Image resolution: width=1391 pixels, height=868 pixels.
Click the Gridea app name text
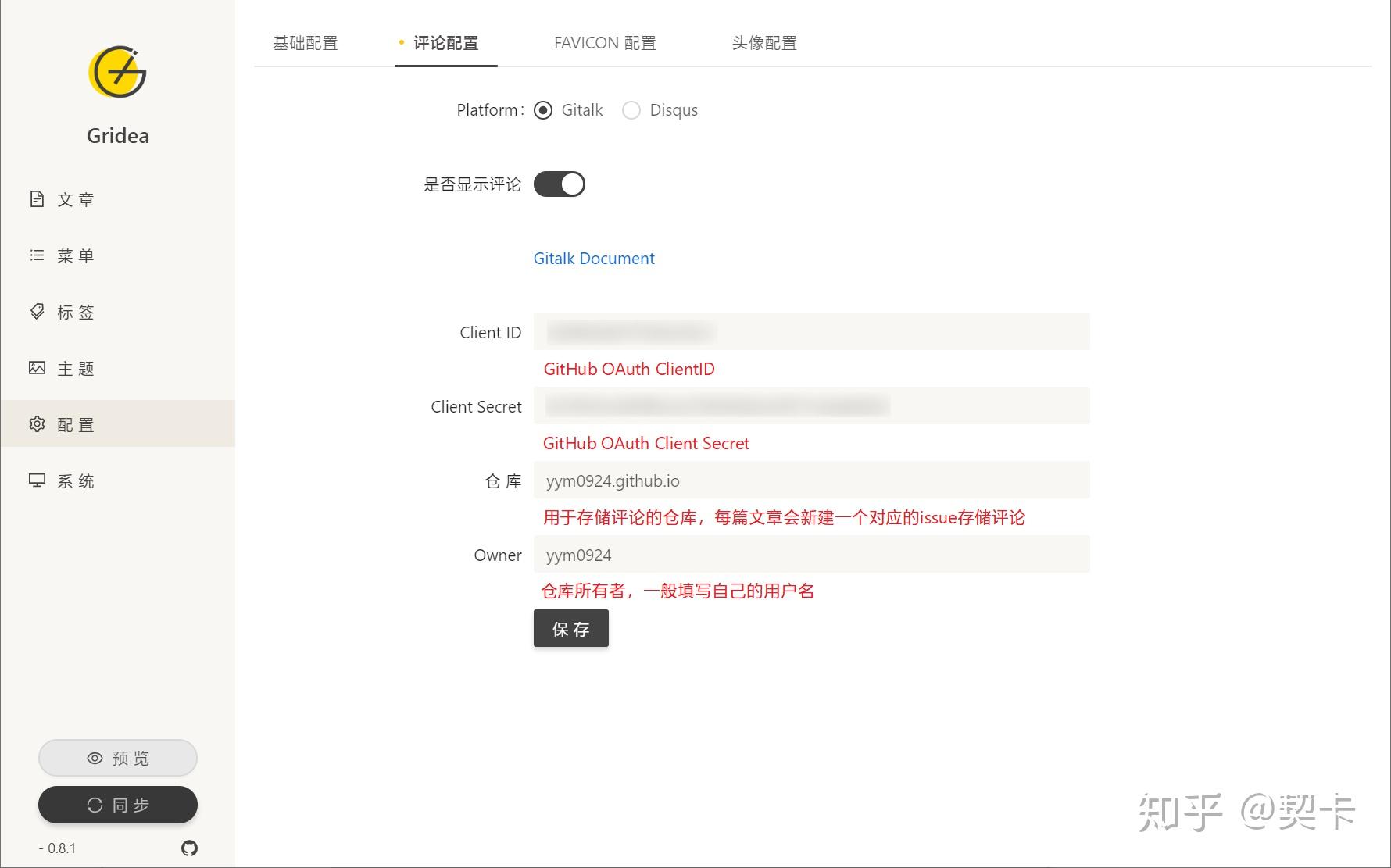coord(118,136)
